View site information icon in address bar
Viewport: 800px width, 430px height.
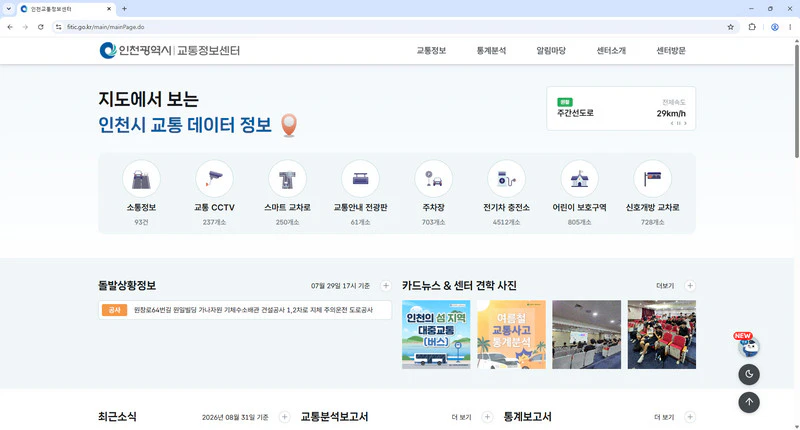click(x=59, y=27)
